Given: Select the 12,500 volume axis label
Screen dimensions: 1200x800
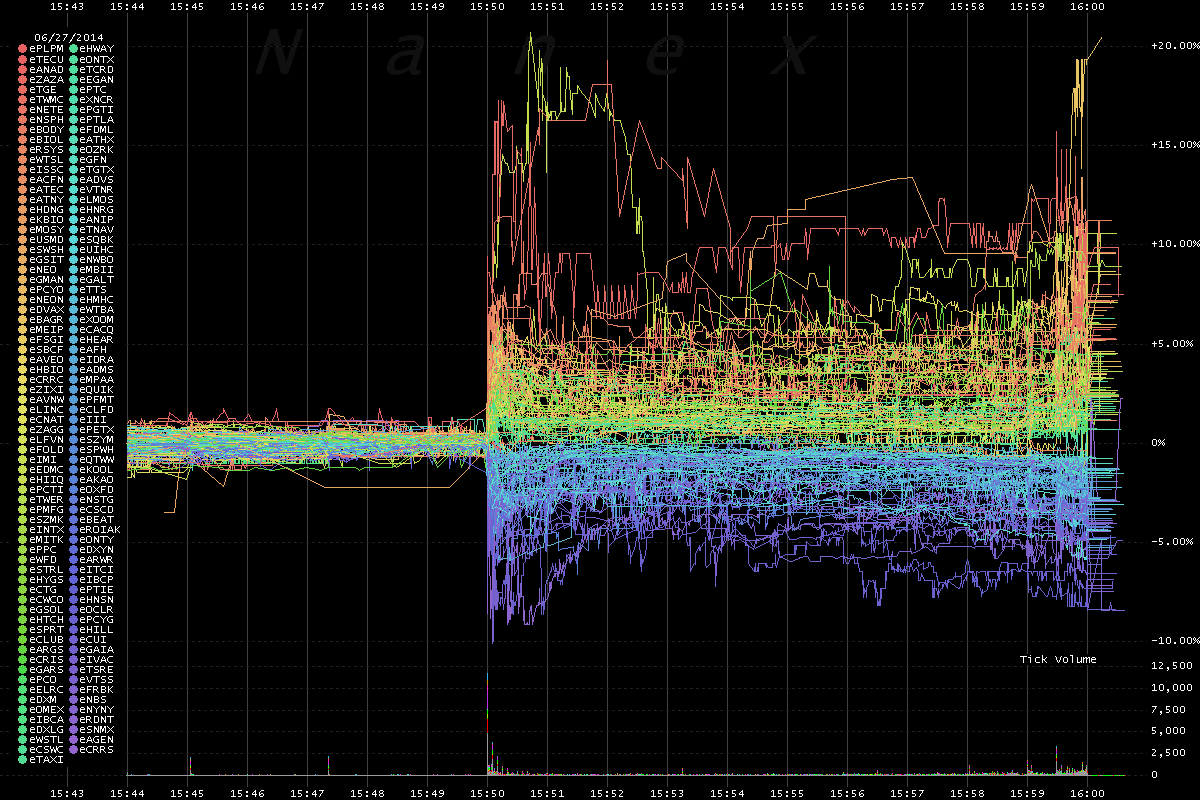Looking at the screenshot, I should click(x=1172, y=665).
